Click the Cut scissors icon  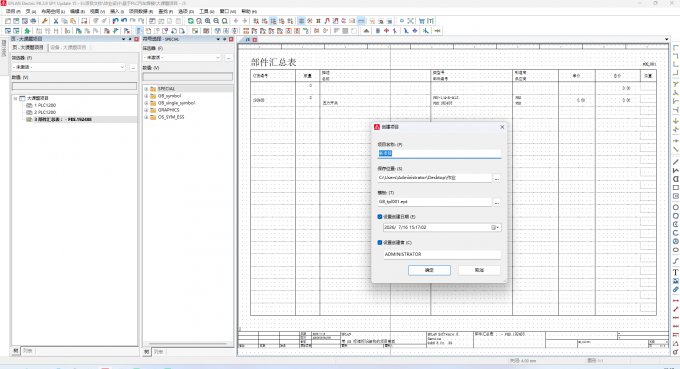56,21
